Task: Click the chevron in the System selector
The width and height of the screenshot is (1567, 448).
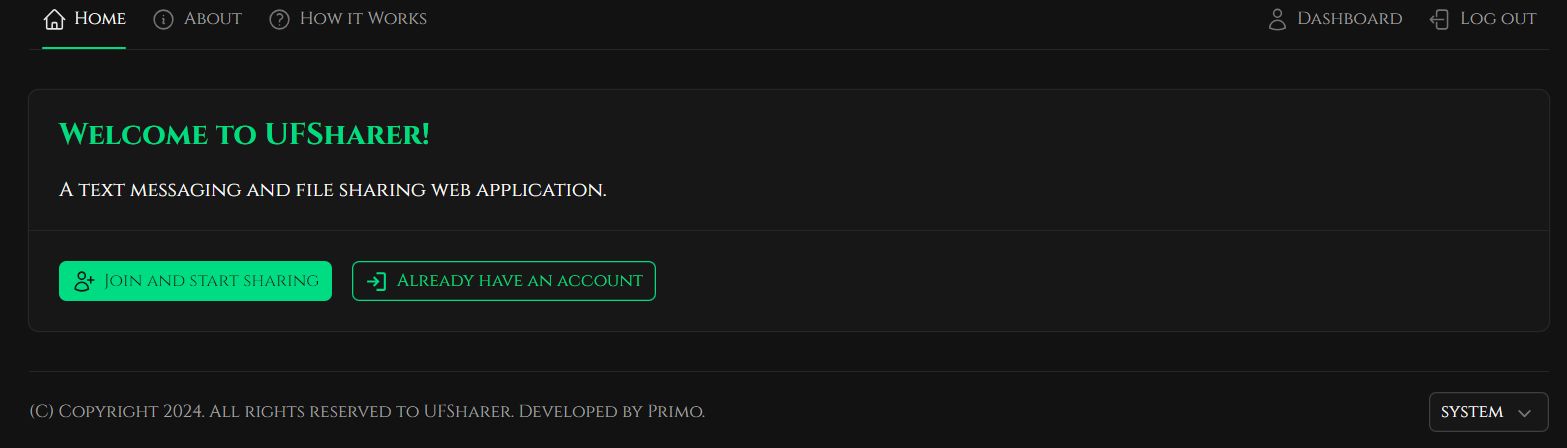Action: coord(1525,413)
